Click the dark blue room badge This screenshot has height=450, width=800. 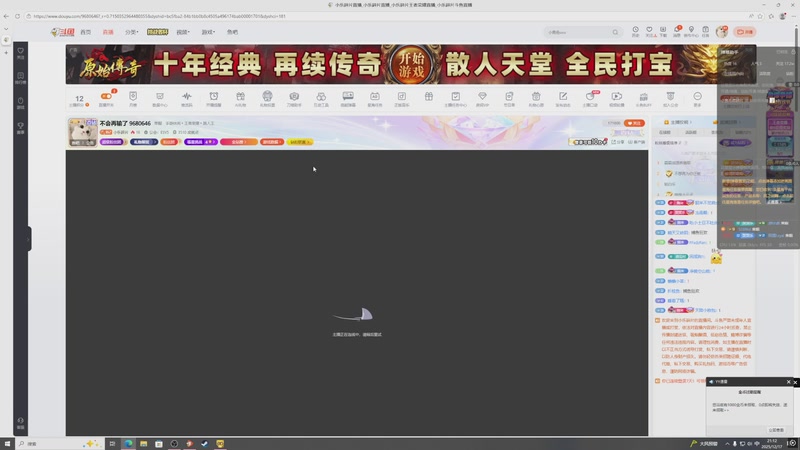[x=144, y=142]
